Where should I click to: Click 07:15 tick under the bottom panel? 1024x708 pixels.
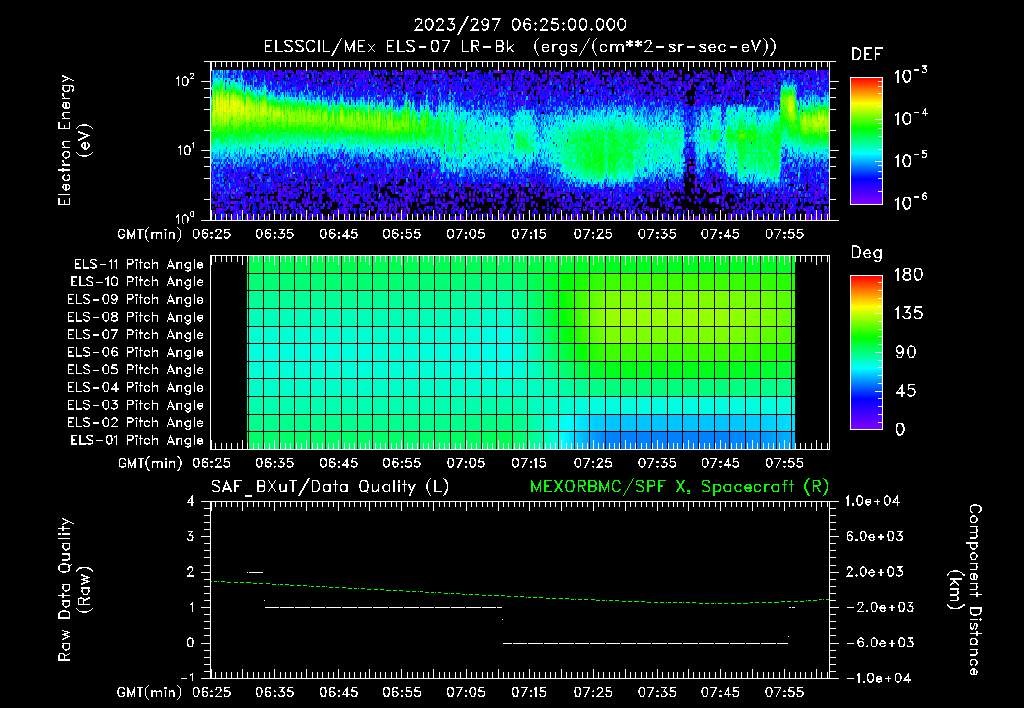tap(529, 692)
